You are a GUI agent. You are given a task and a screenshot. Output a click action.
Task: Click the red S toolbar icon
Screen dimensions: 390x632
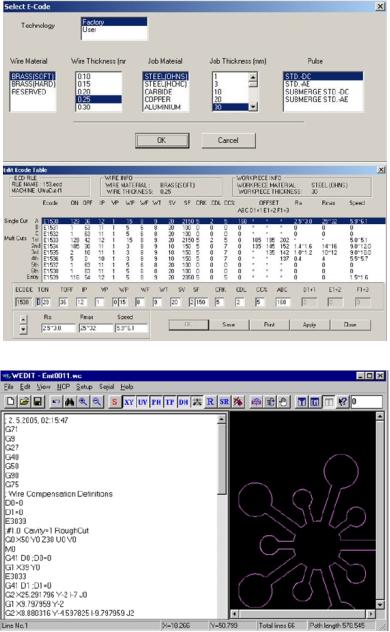coord(115,401)
